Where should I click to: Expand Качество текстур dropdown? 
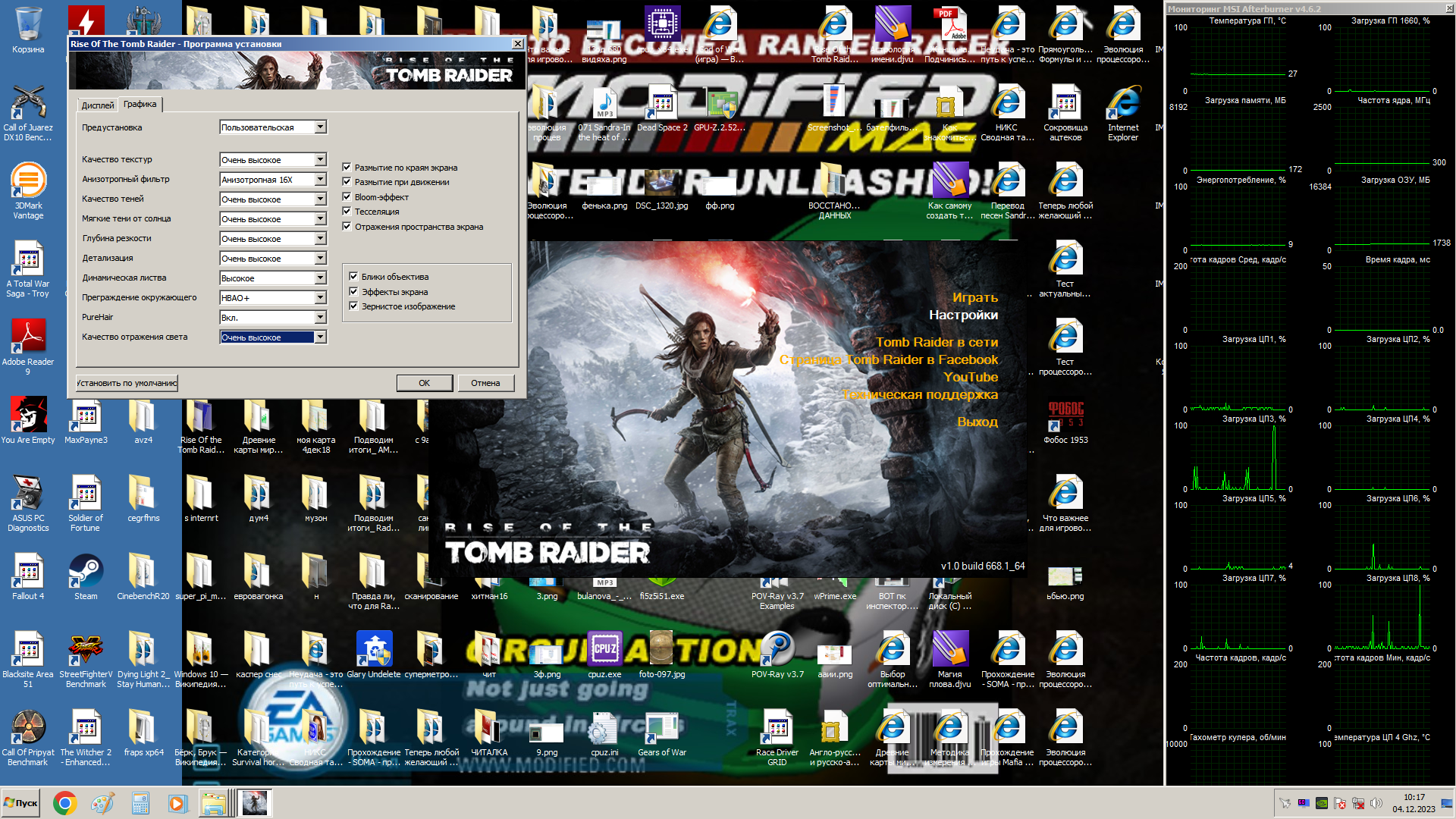coord(321,160)
